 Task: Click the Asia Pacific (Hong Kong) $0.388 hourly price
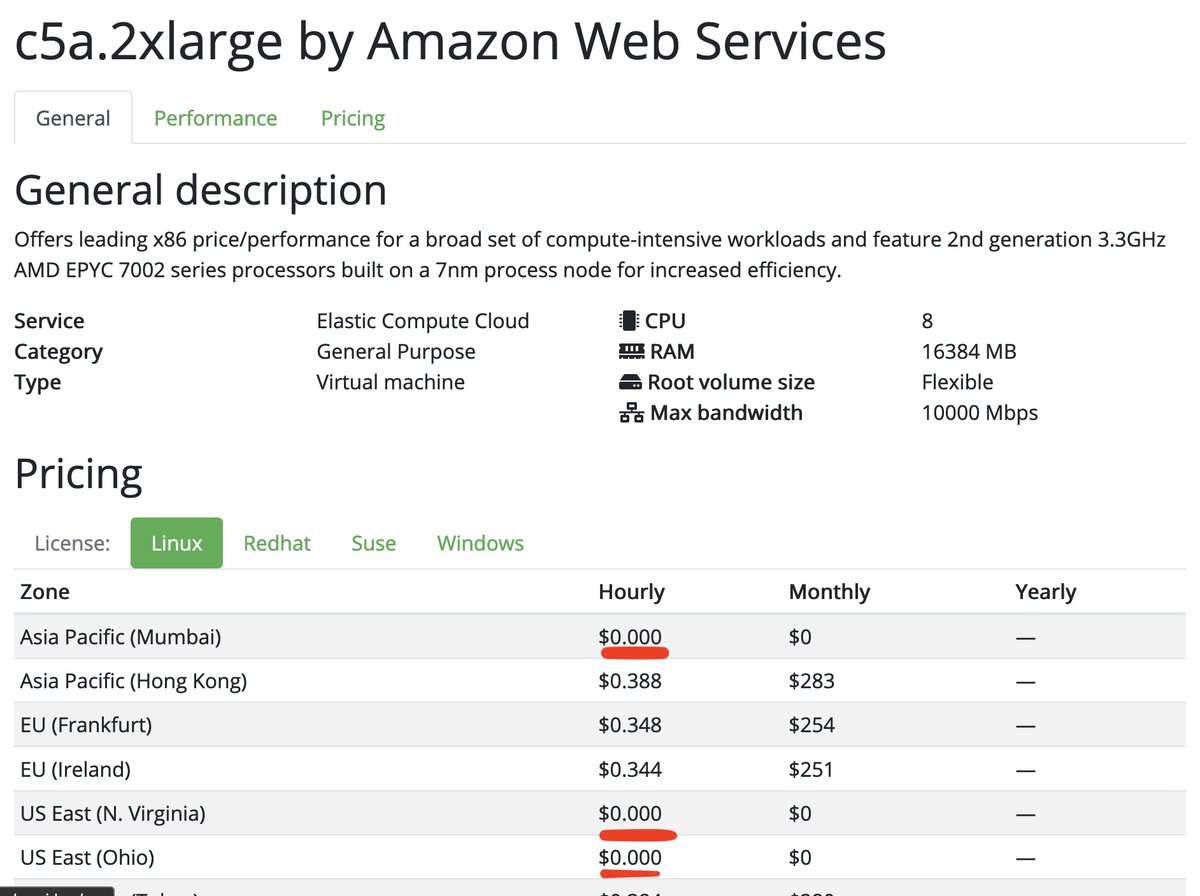pos(630,681)
